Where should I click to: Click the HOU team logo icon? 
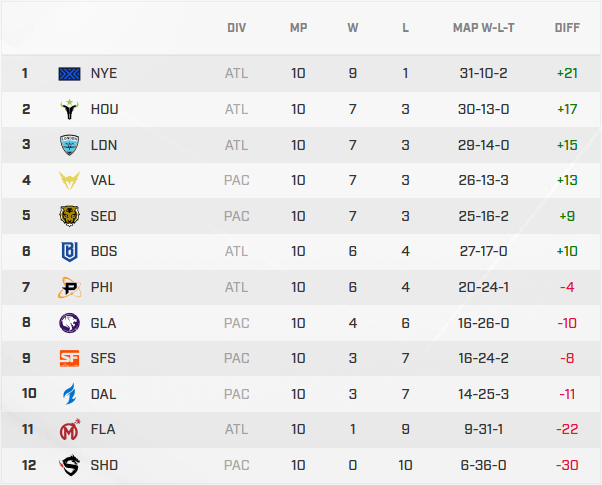pyautogui.click(x=69, y=109)
